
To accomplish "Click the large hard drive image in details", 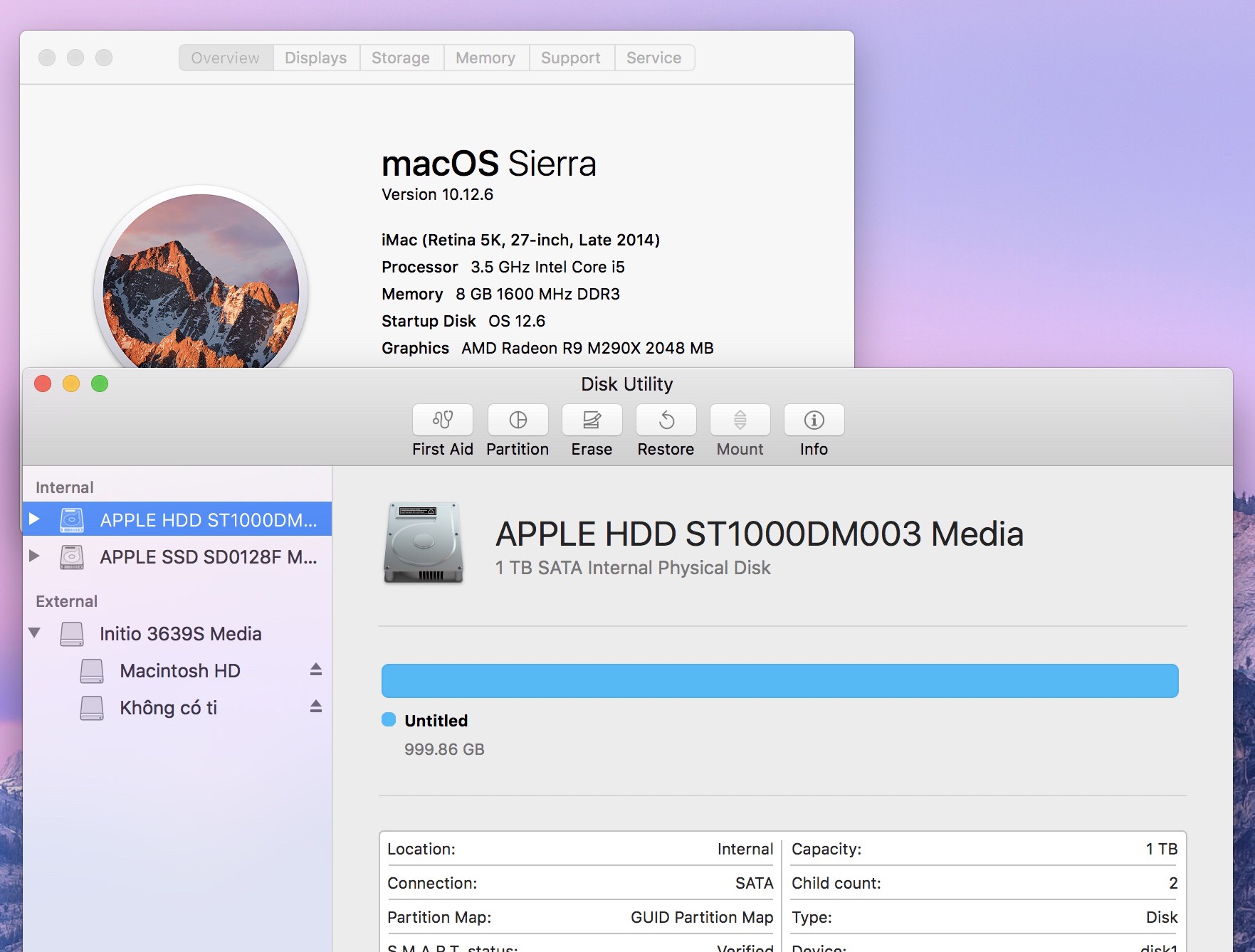I will point(424,543).
